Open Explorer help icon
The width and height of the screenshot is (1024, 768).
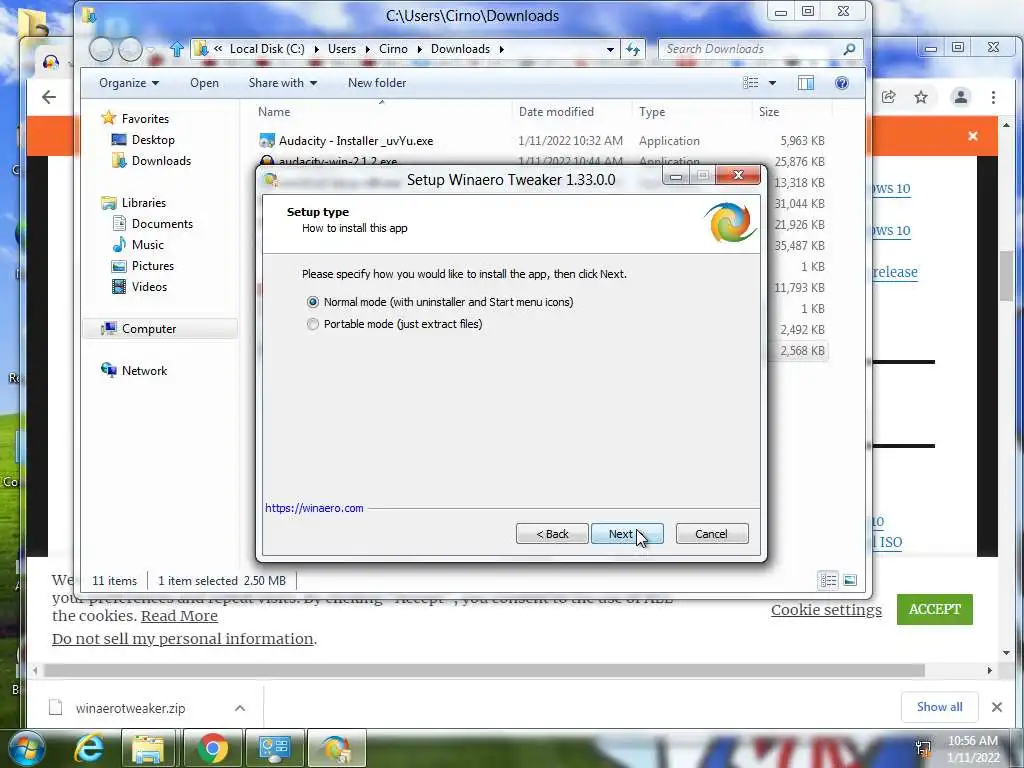click(842, 83)
